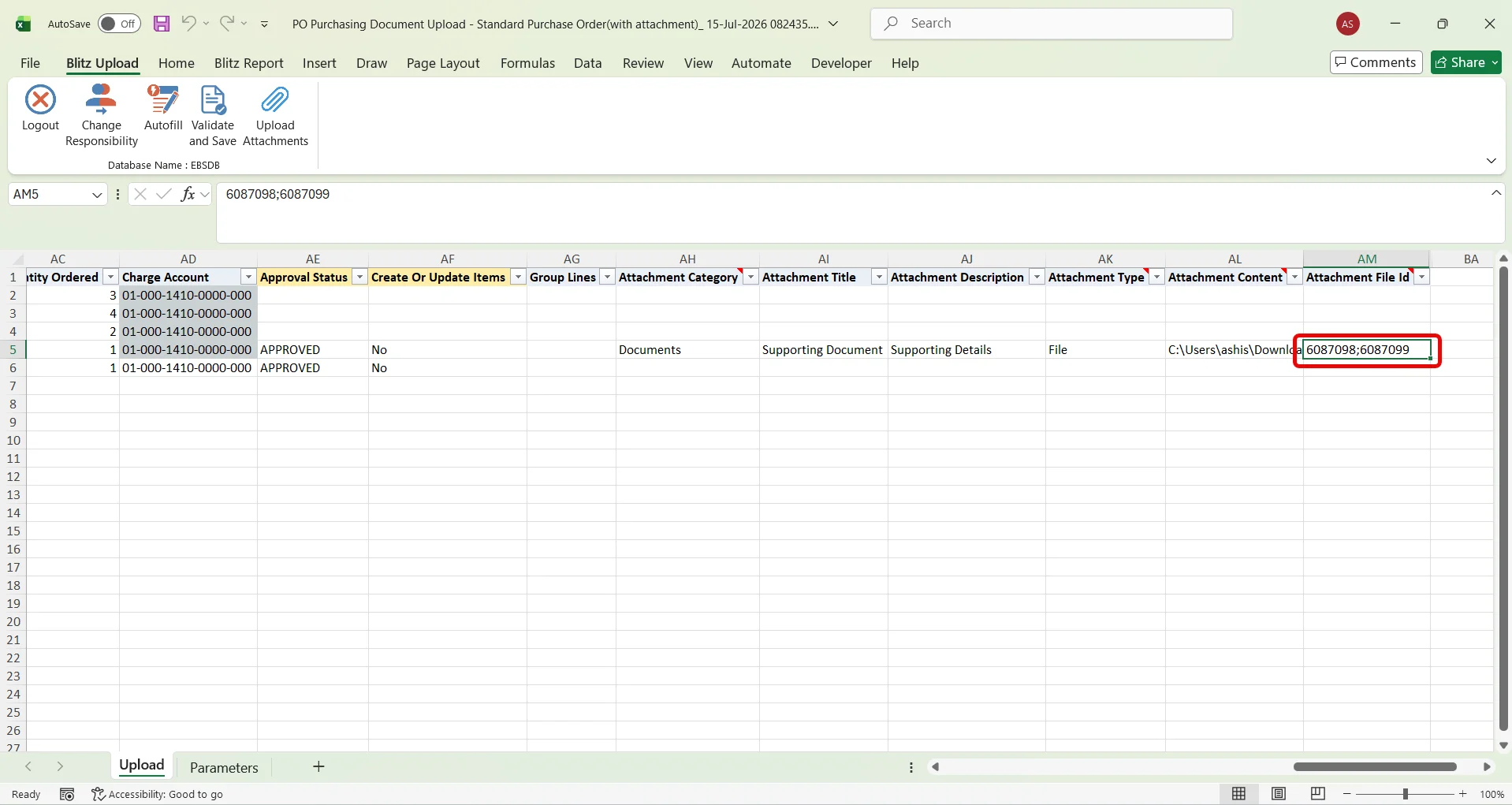Add a new sheet with the plus icon
1512x805 pixels.
click(318, 767)
